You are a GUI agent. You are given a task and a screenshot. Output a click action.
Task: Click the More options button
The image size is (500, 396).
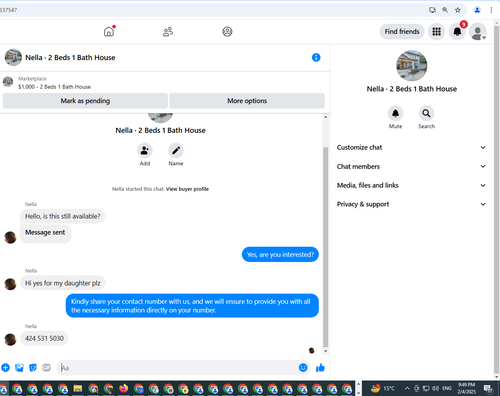[x=247, y=101]
